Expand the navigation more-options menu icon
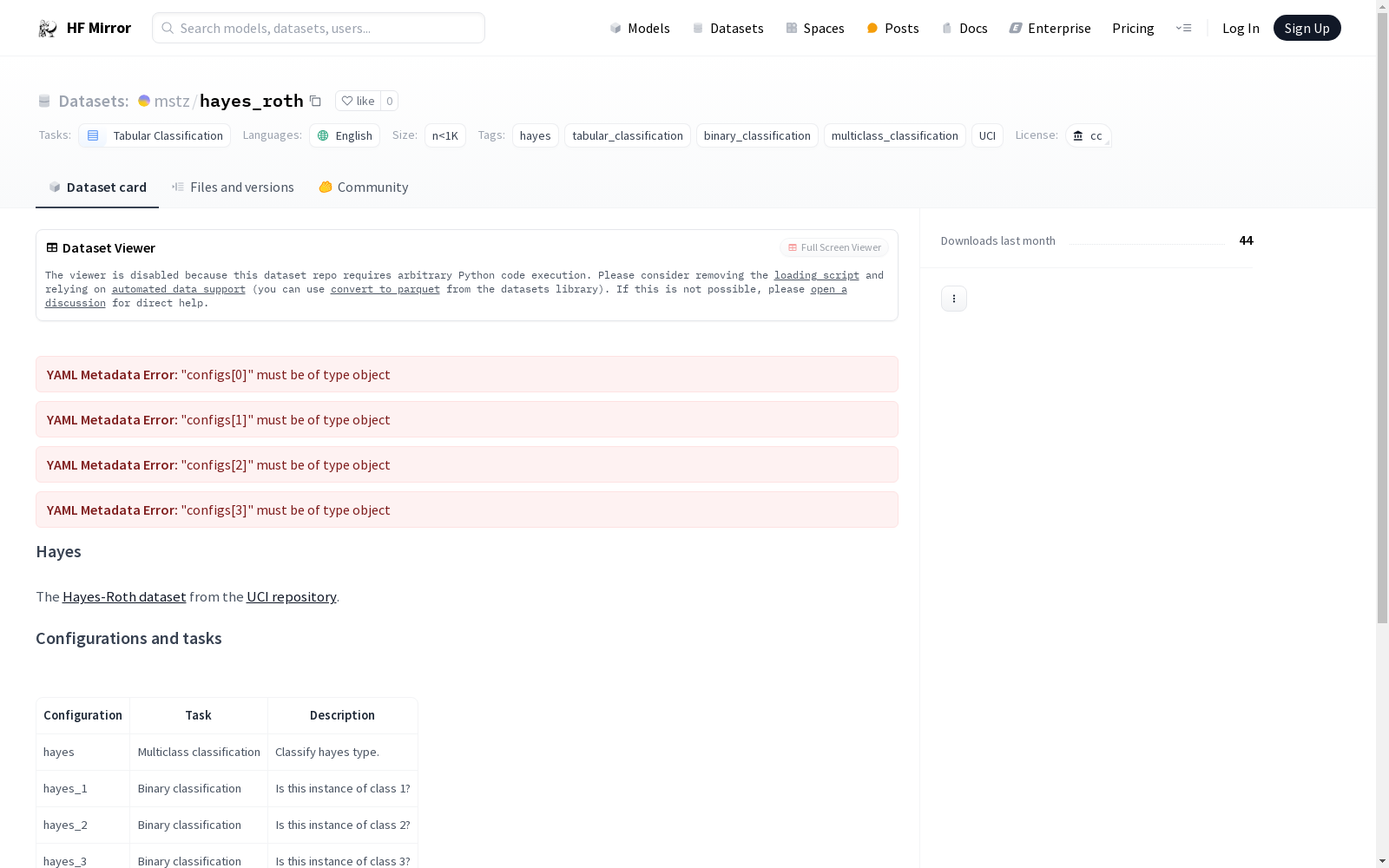 click(1183, 29)
